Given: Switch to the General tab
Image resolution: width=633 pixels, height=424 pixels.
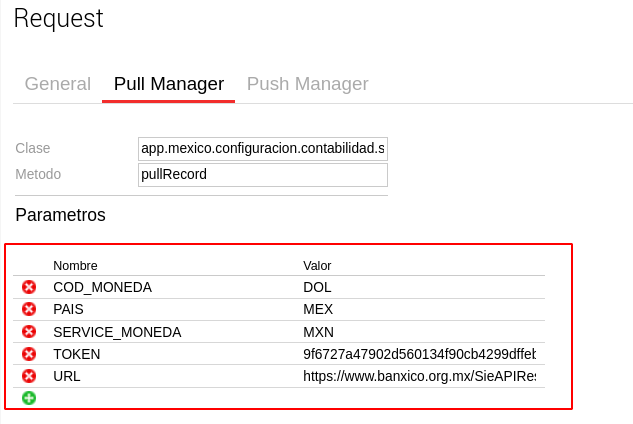Looking at the screenshot, I should click(x=57, y=84).
